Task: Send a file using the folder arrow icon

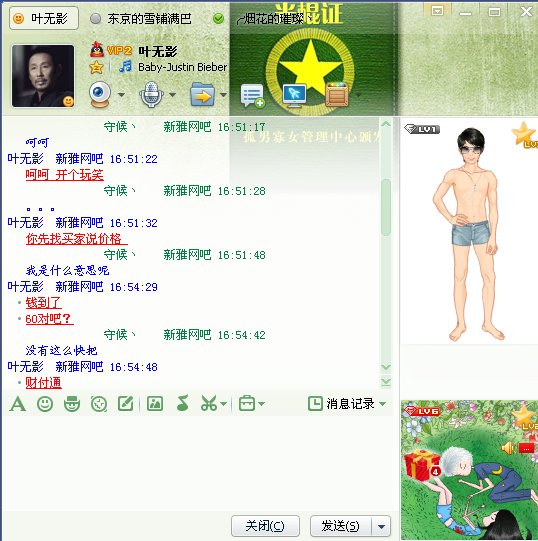Action: coord(202,94)
